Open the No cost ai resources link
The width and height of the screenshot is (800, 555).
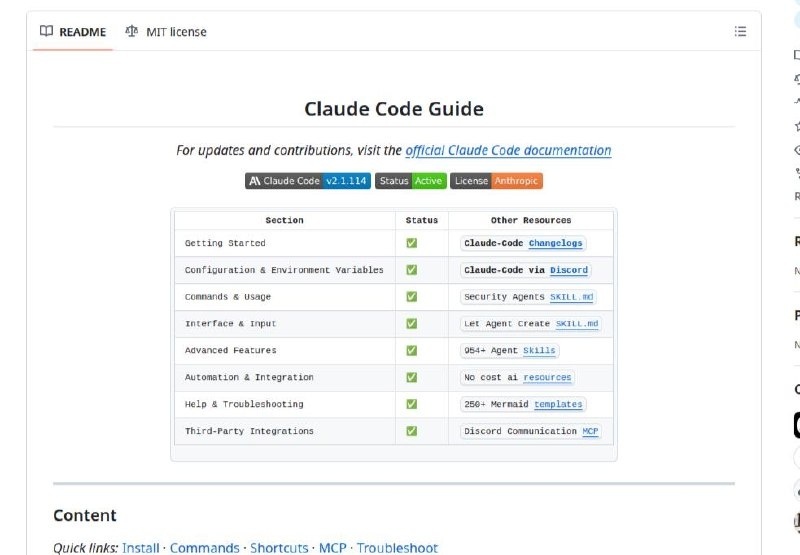click(547, 377)
